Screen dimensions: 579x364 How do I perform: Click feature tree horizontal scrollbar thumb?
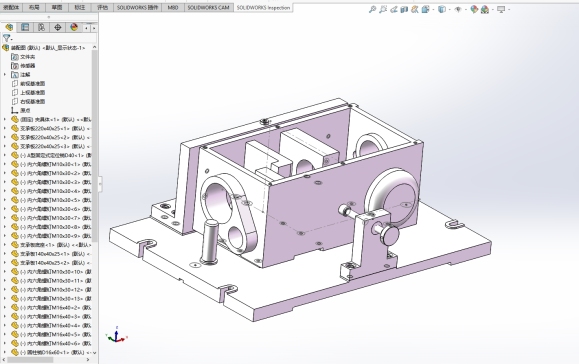pyautogui.click(x=30, y=360)
